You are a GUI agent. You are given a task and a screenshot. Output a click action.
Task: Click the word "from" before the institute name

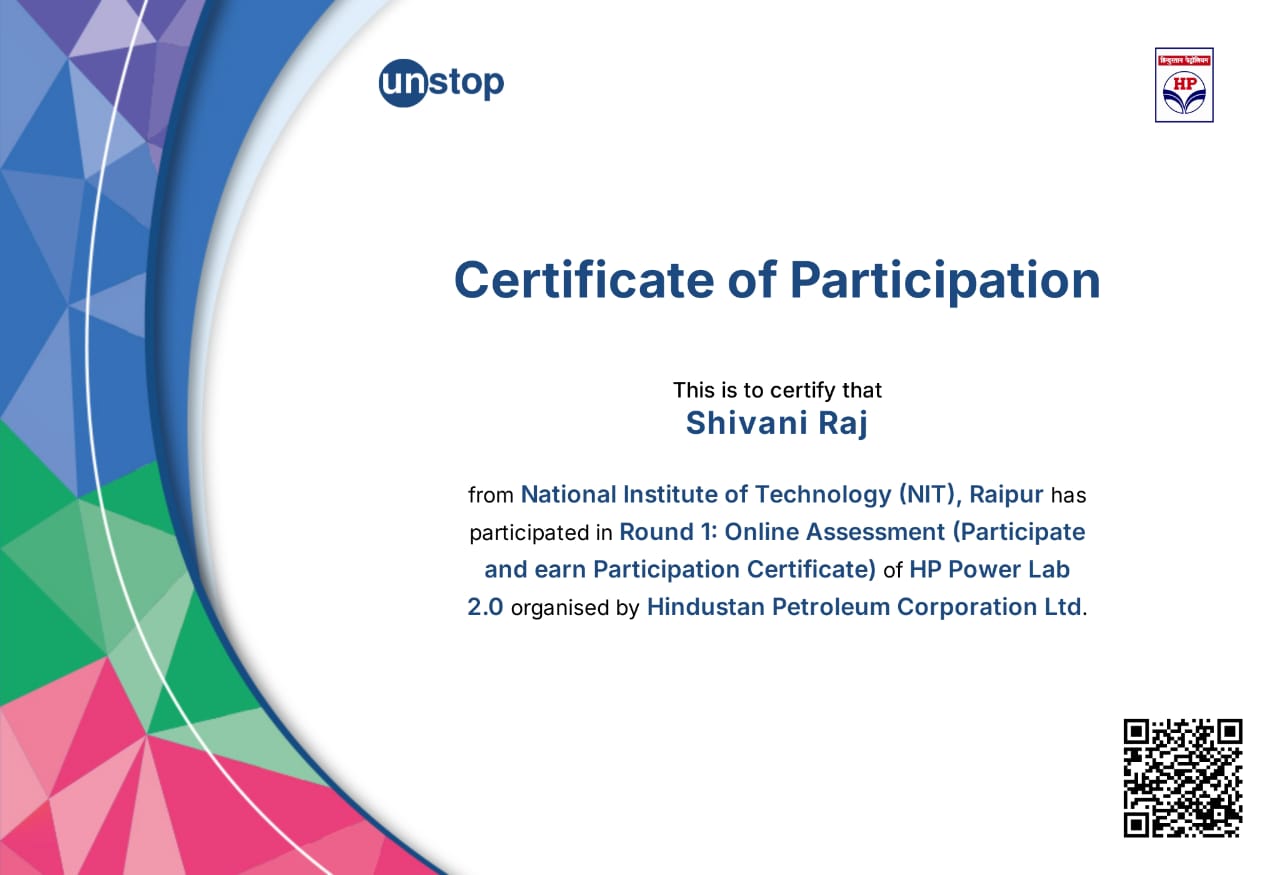tap(490, 495)
